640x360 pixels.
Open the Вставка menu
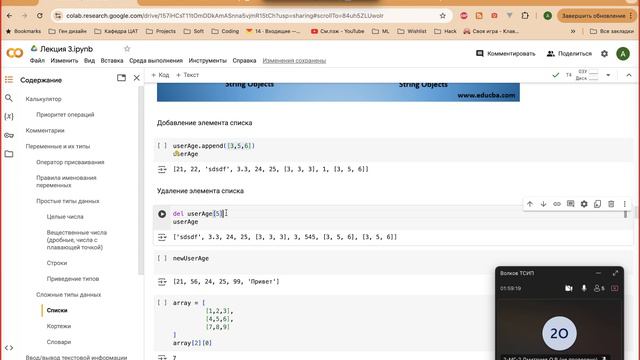point(112,60)
